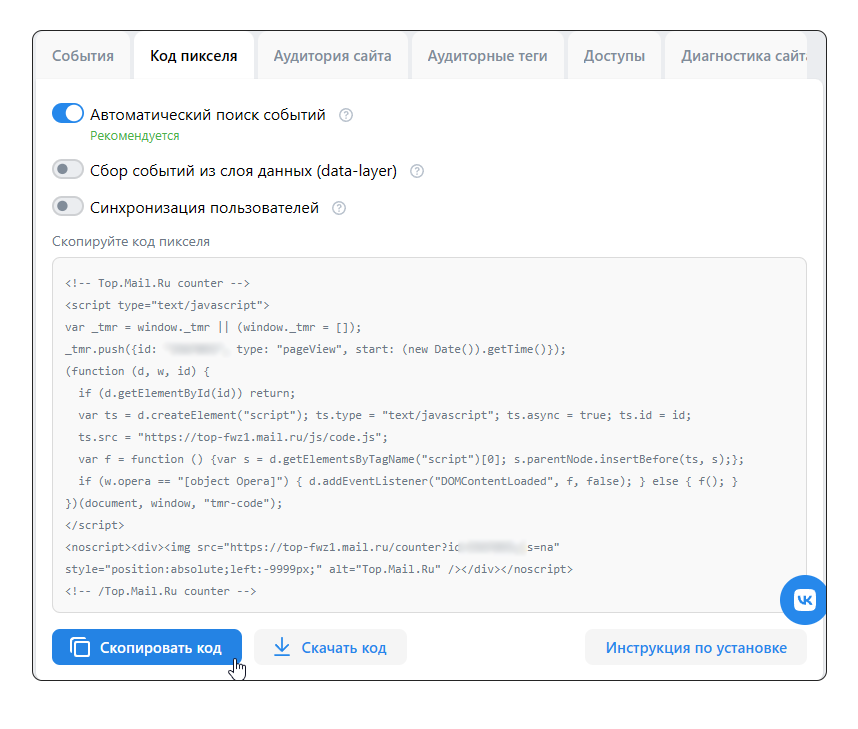Enable Сбор событий из слоя данных toggle

(x=68, y=170)
